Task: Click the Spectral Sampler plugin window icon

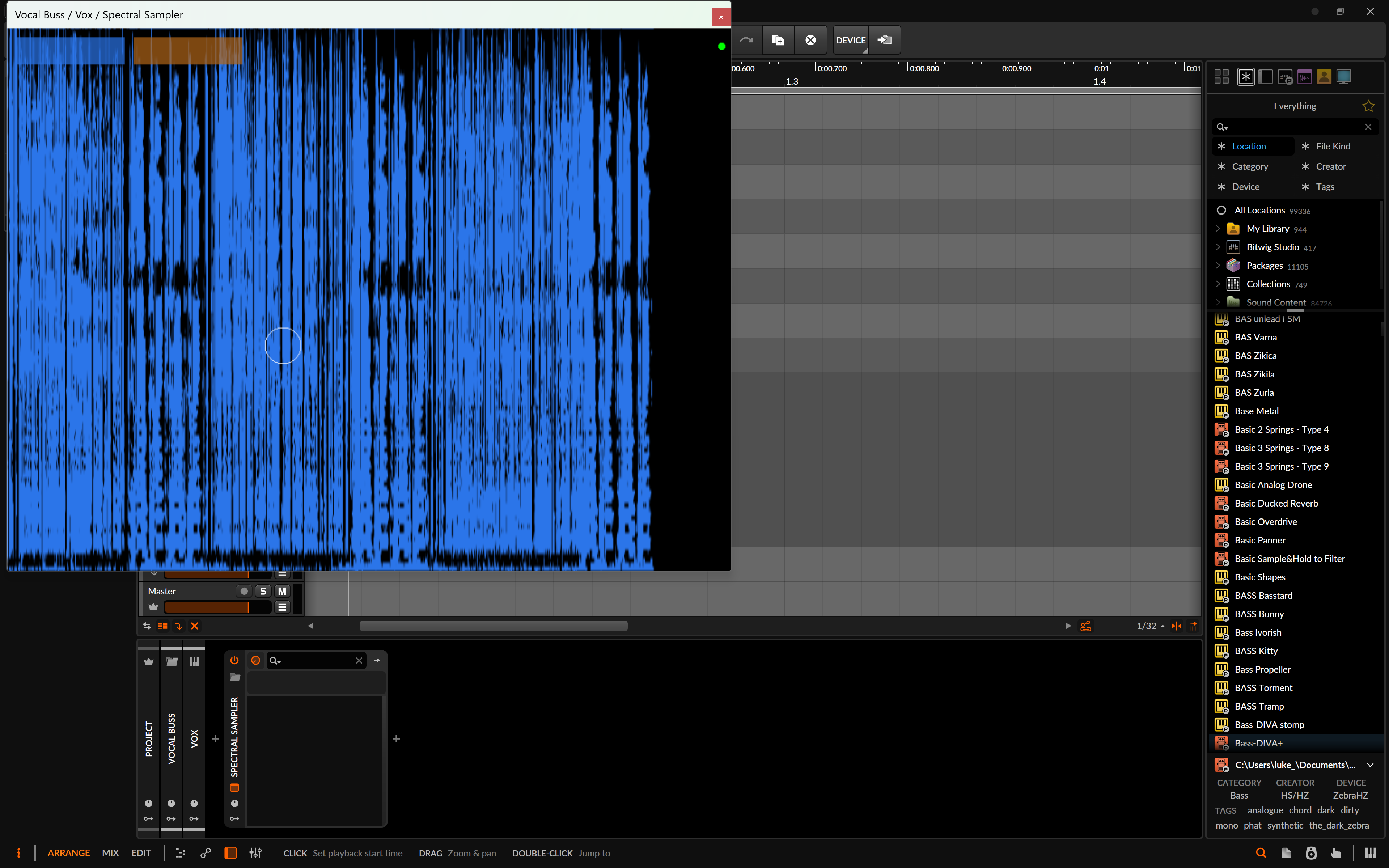Action: coord(234,788)
